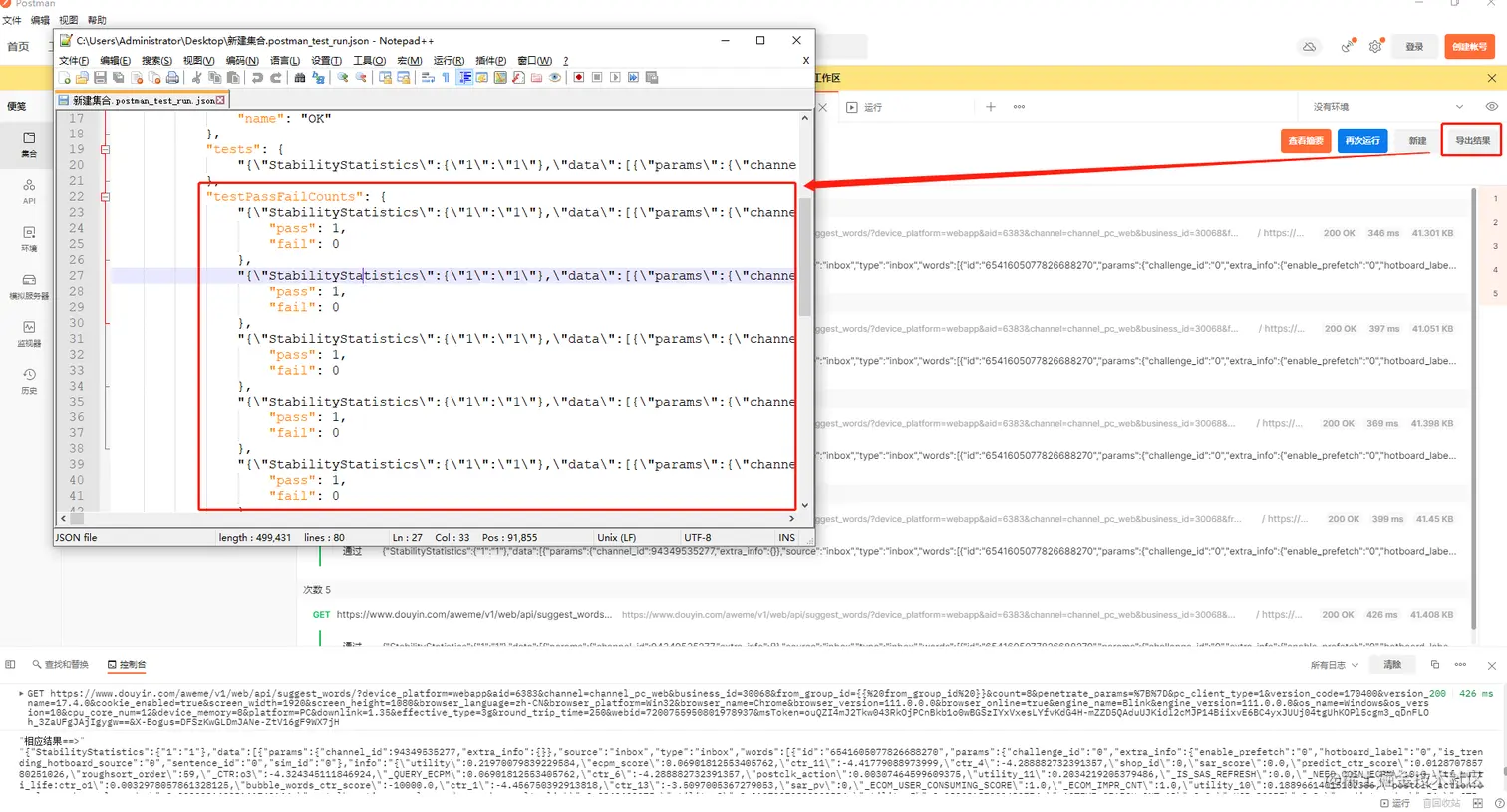1507x812 pixels.
Task: Collapse the "testPassFailCounts" fold marker at line 22
Action: tap(105, 197)
